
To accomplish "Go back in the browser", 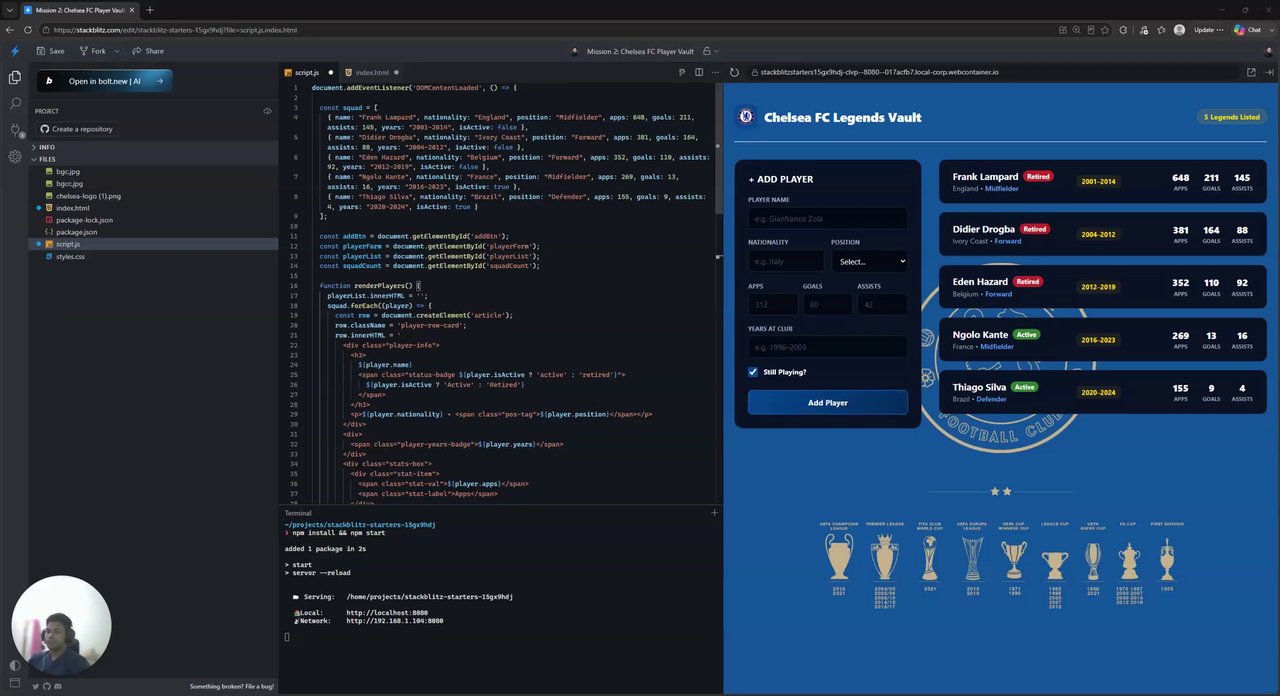I will tap(11, 30).
